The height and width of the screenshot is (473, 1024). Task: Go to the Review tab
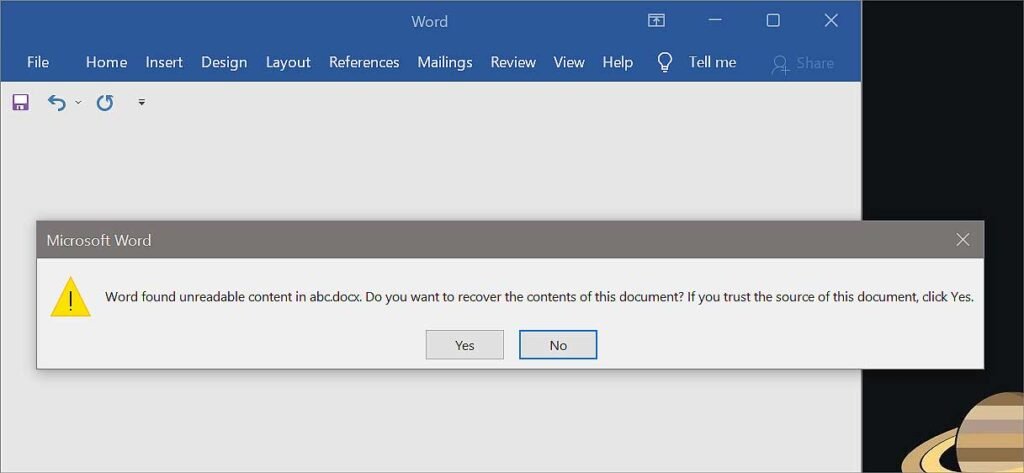coord(513,63)
